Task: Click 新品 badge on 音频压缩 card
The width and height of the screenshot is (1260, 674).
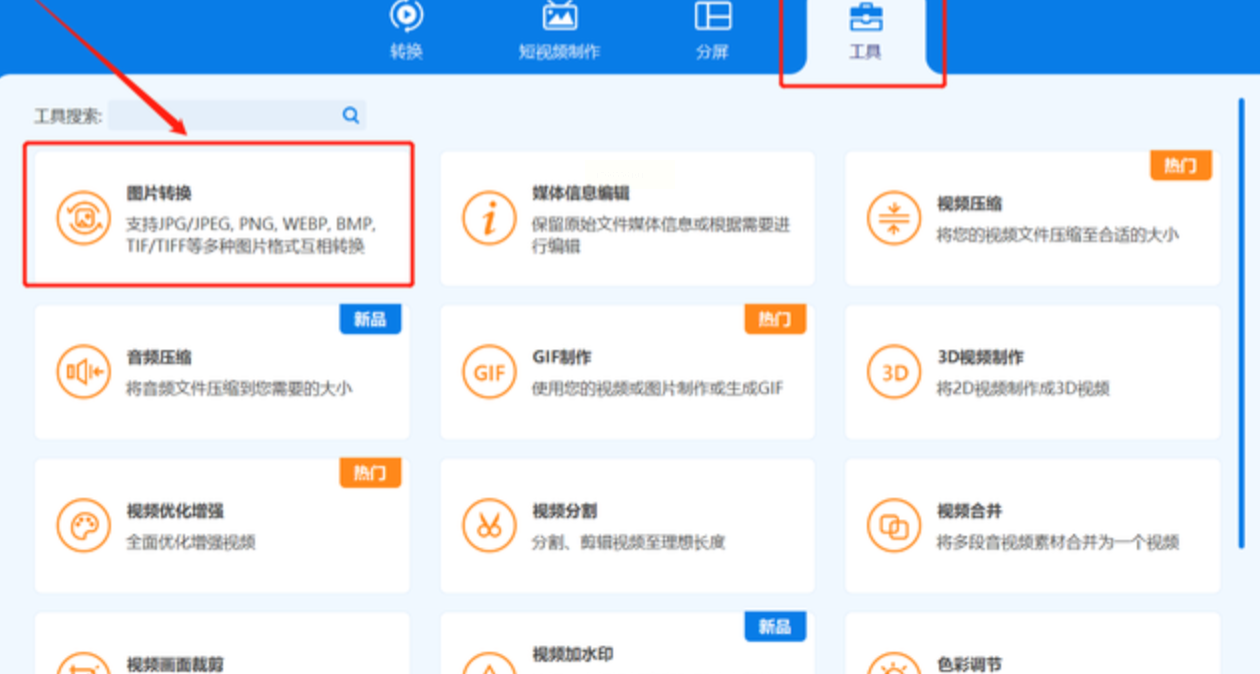Action: pos(370,320)
